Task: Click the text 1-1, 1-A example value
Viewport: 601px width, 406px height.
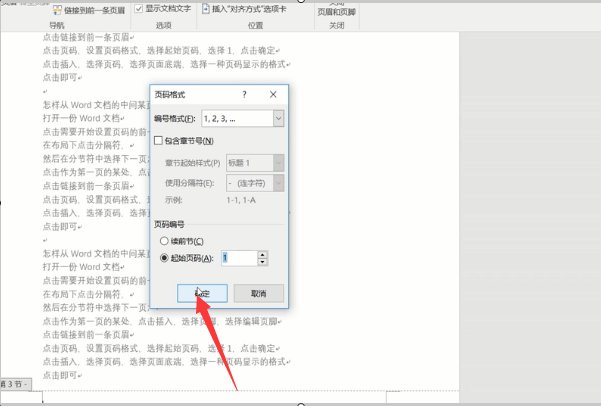Action: [241, 200]
